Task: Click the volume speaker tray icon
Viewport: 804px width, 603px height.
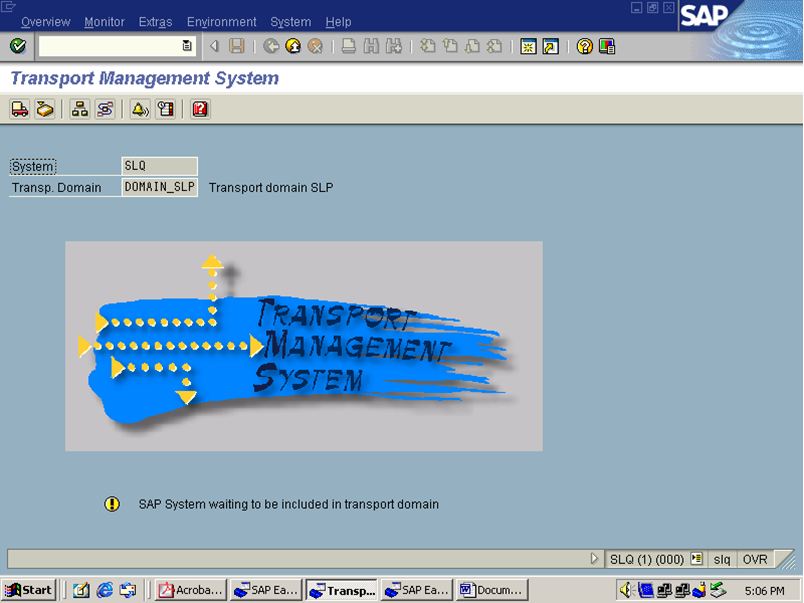Action: tap(626, 590)
